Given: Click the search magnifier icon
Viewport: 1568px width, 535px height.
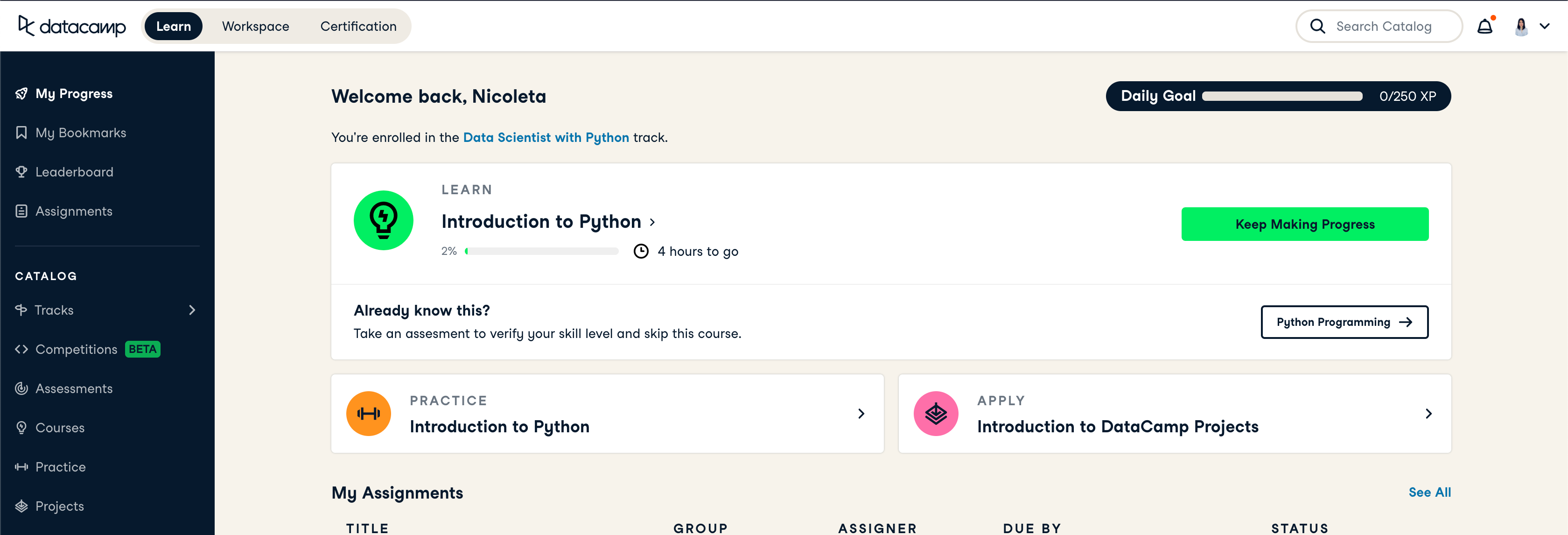Looking at the screenshot, I should click(x=1317, y=26).
